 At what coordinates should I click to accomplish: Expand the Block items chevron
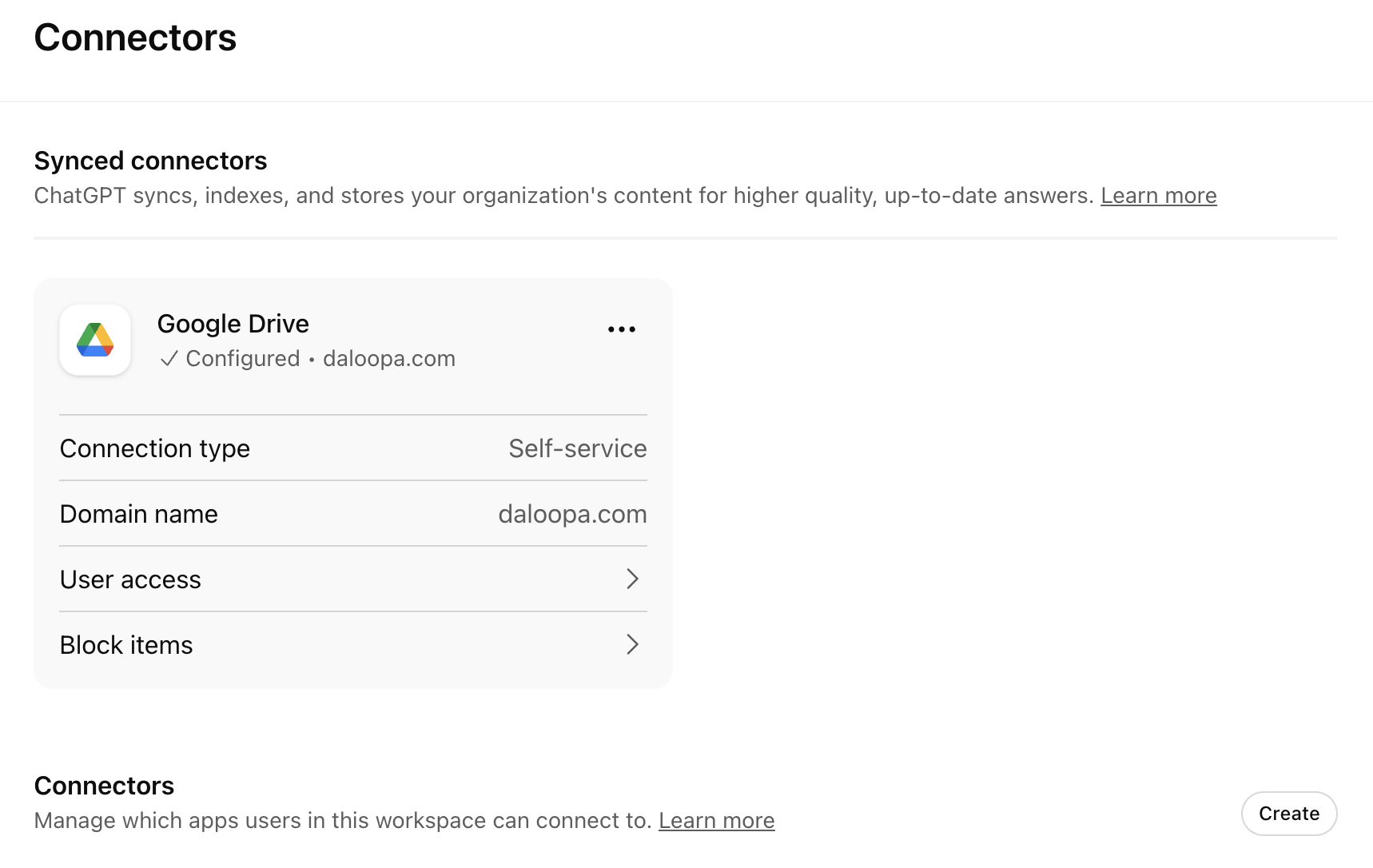pyautogui.click(x=632, y=644)
